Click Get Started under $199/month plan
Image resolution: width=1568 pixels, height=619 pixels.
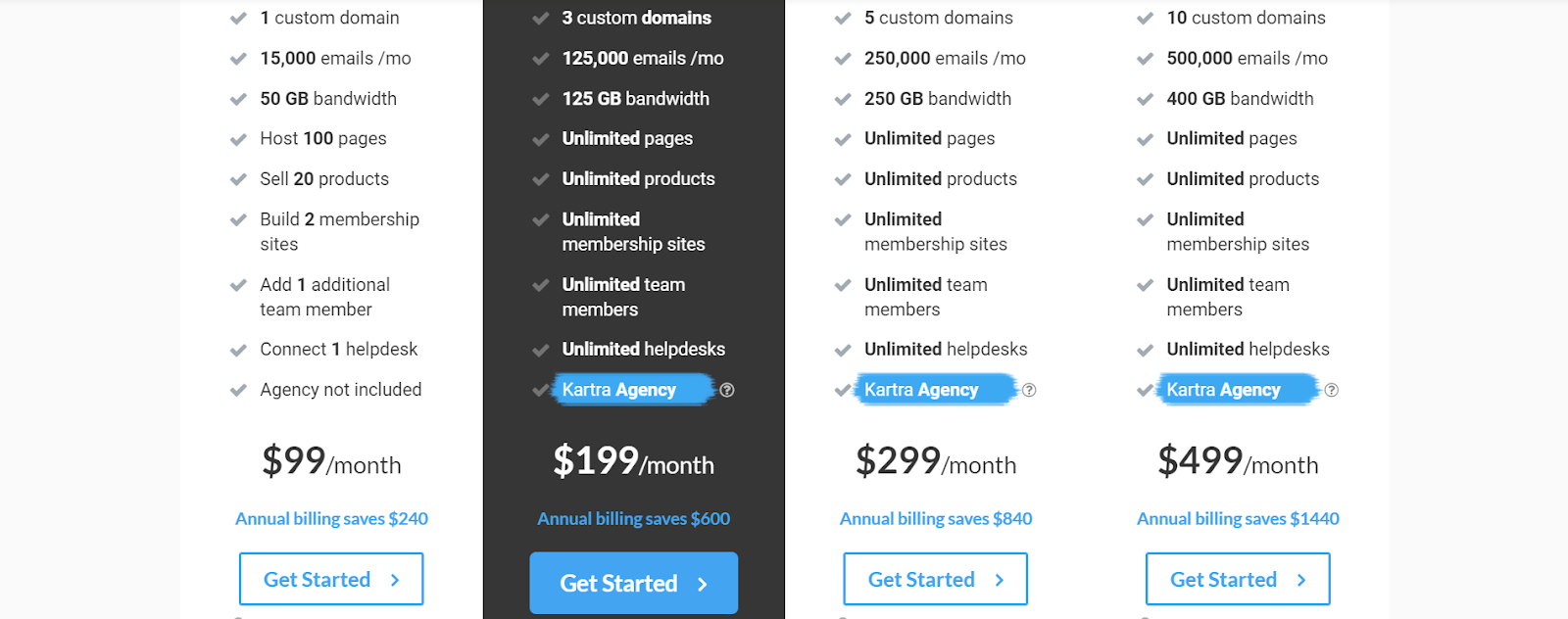[634, 583]
